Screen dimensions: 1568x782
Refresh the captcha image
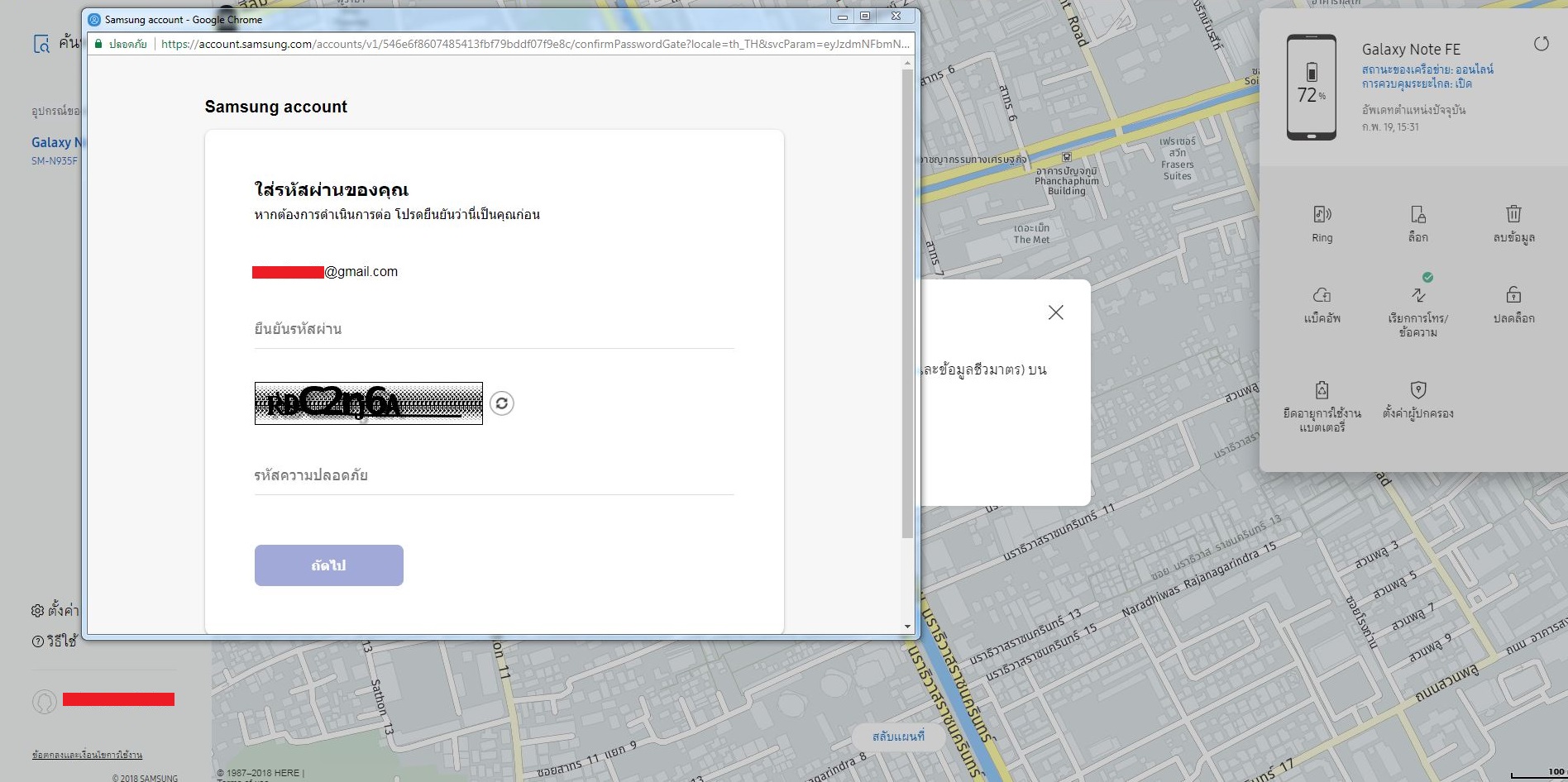[502, 403]
